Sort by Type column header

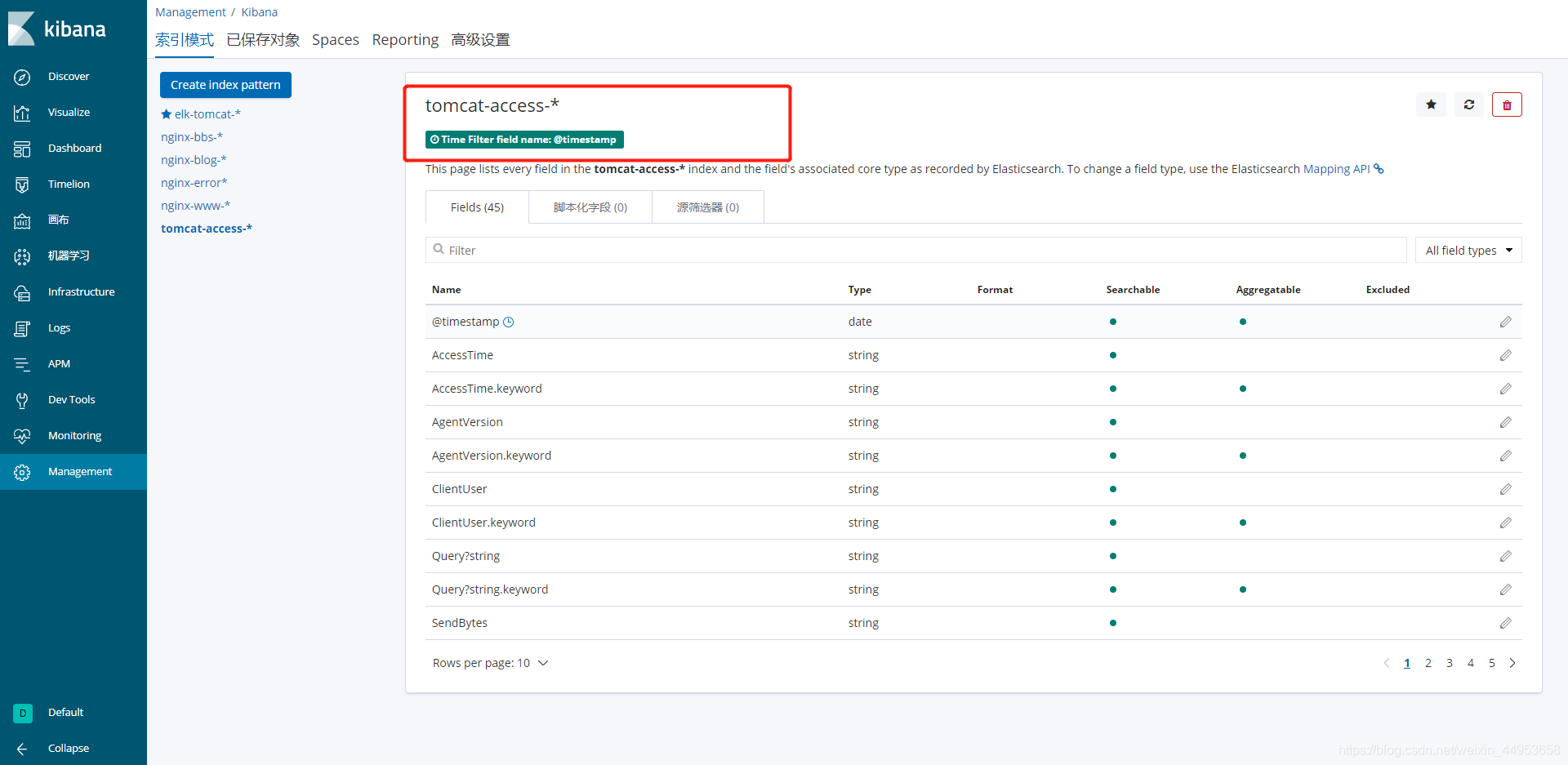(x=860, y=290)
